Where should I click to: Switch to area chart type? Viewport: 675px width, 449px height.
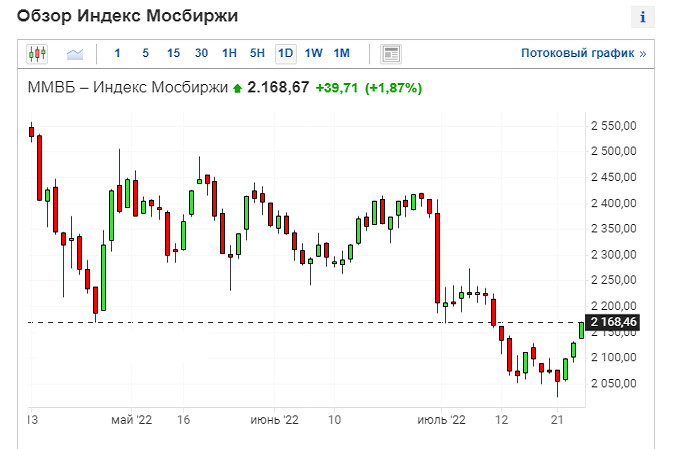pos(75,54)
